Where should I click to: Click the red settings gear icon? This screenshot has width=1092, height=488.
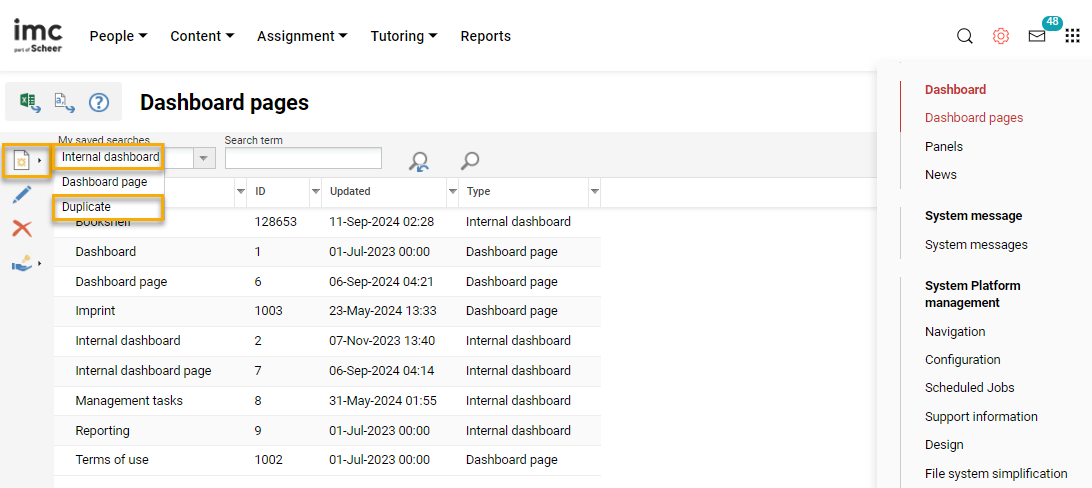(1000, 36)
